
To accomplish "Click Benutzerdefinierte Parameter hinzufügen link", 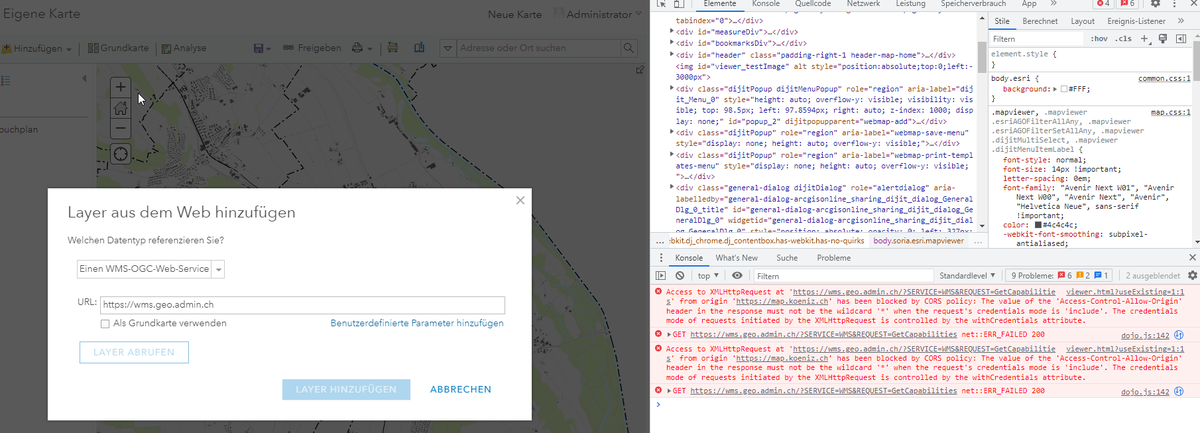I will click(417, 324).
